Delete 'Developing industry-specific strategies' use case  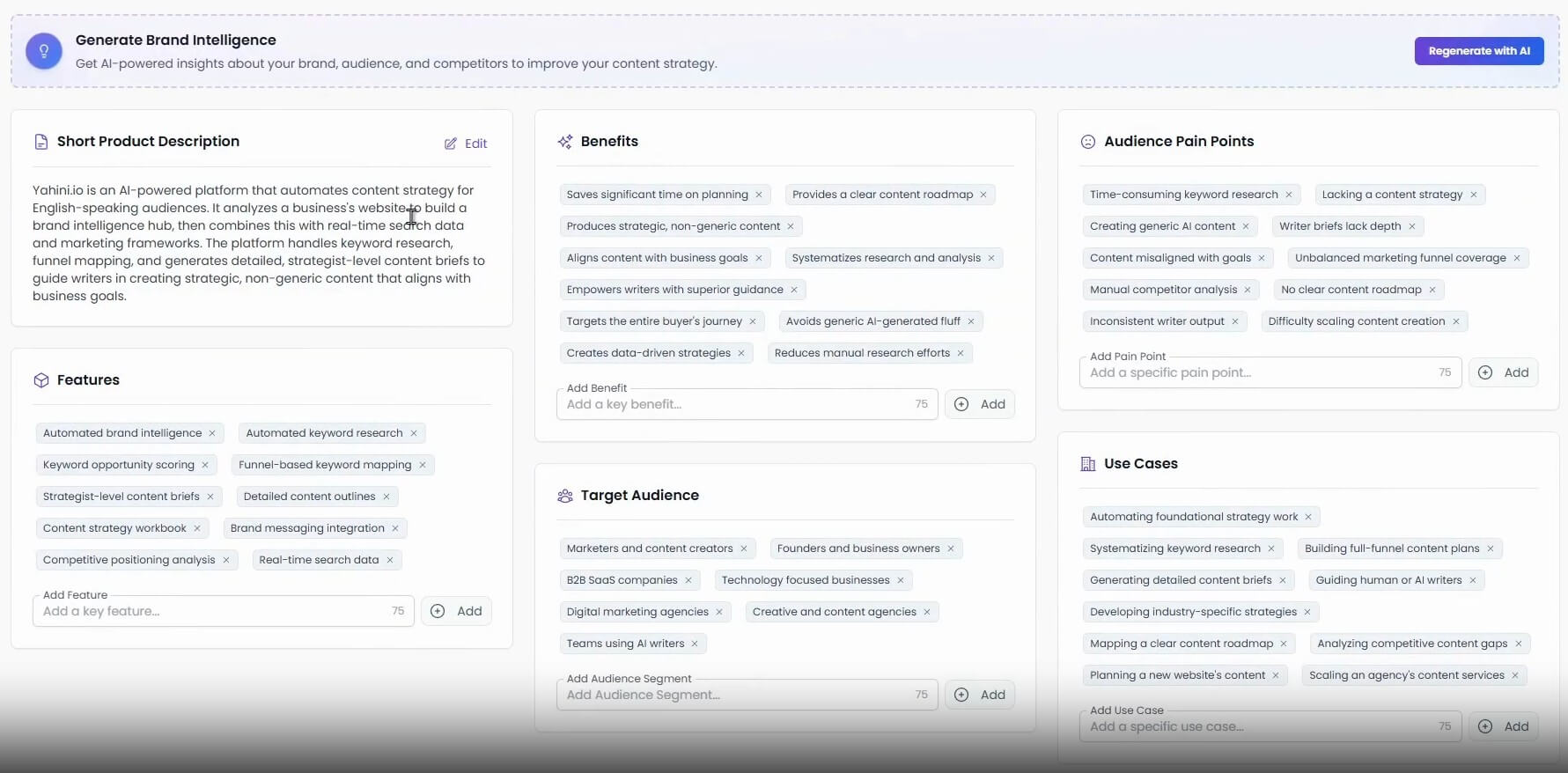[x=1307, y=612]
